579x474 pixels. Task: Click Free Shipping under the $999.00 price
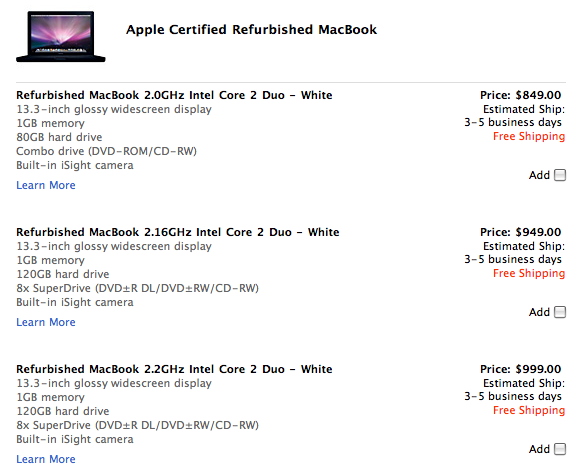pyautogui.click(x=529, y=411)
